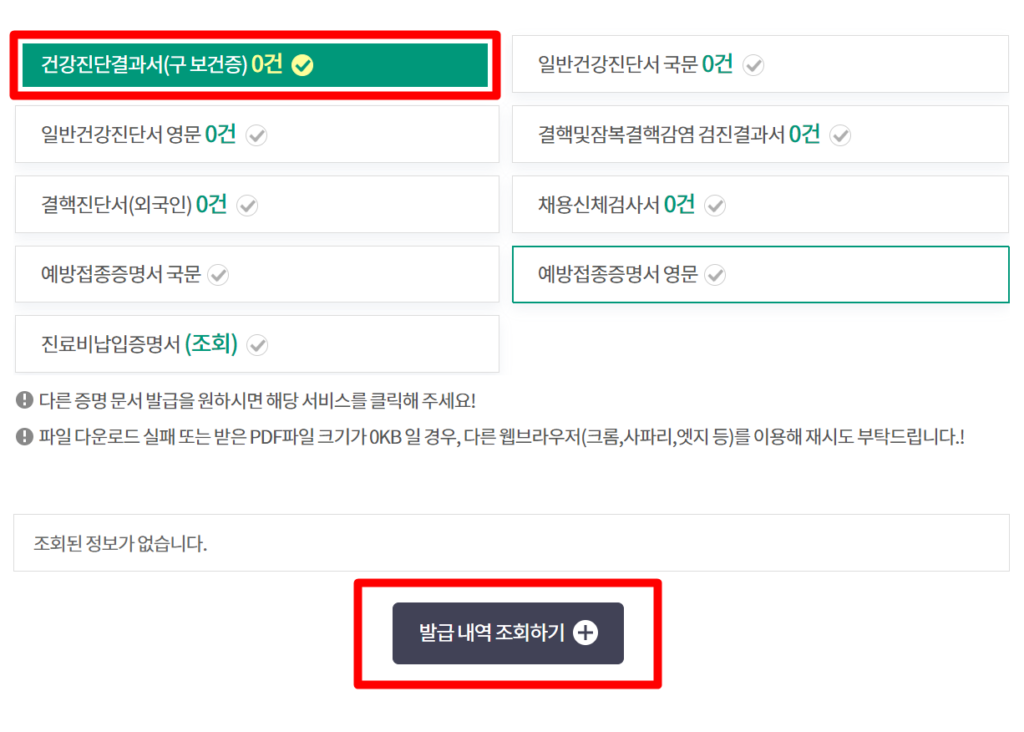
Task: Select 채용신체검사서 document option
Action: coord(598,205)
